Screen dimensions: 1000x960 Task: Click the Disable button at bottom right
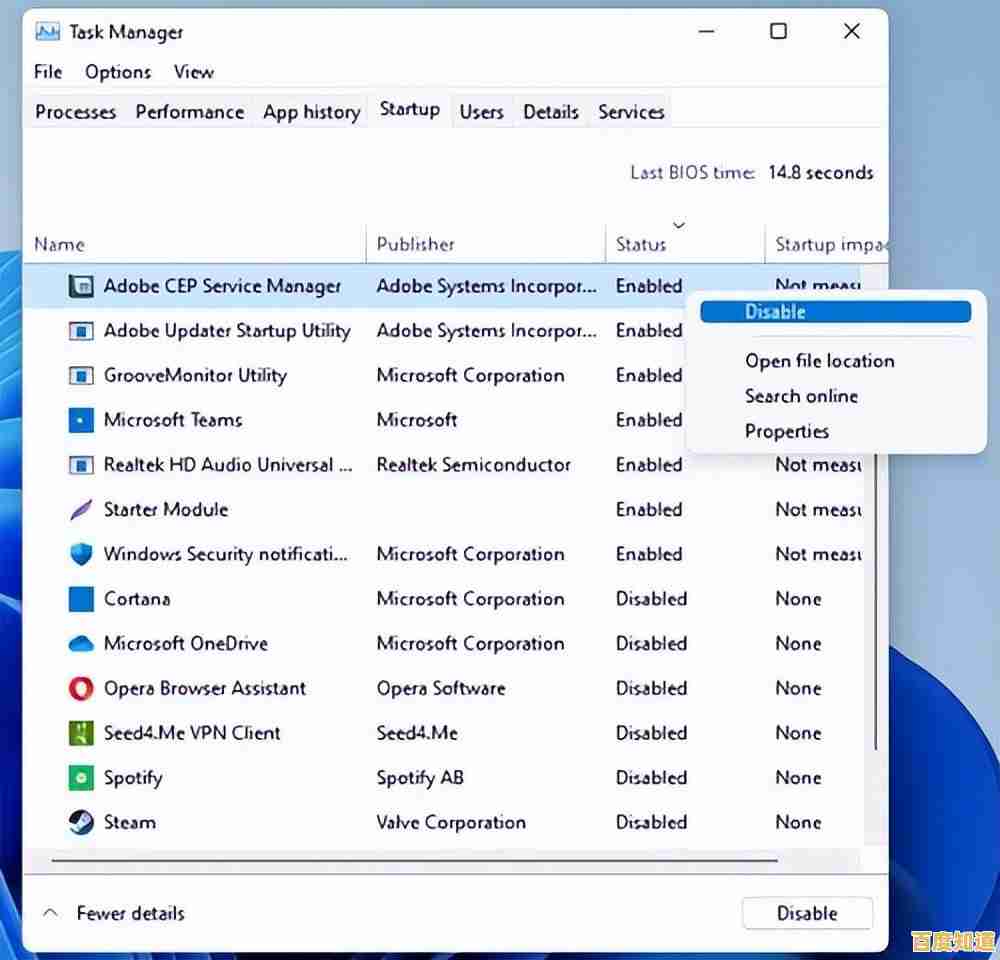pos(807,913)
